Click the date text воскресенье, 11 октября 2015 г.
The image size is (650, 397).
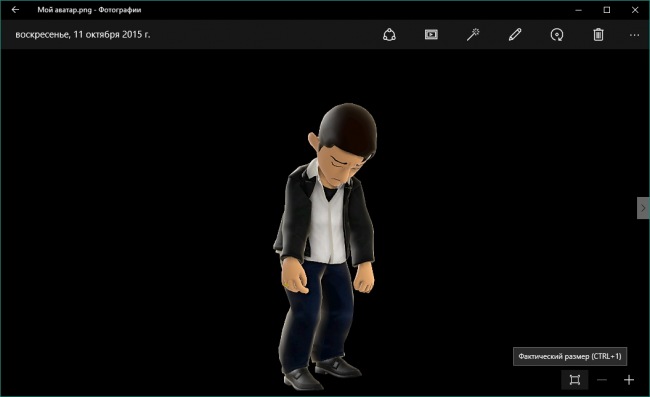pyautogui.click(x=82, y=35)
